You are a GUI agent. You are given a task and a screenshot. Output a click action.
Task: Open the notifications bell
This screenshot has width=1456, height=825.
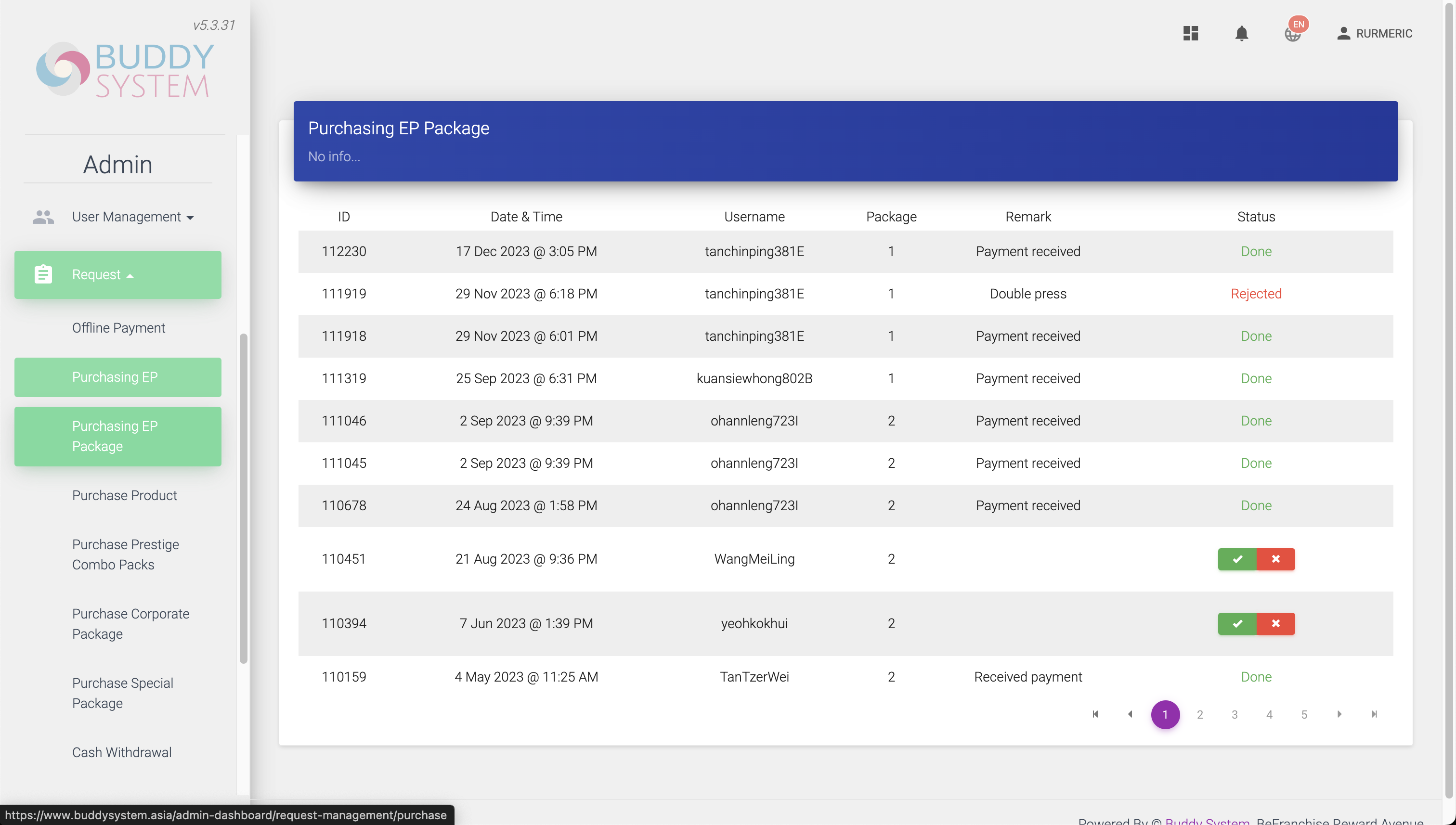point(1241,33)
